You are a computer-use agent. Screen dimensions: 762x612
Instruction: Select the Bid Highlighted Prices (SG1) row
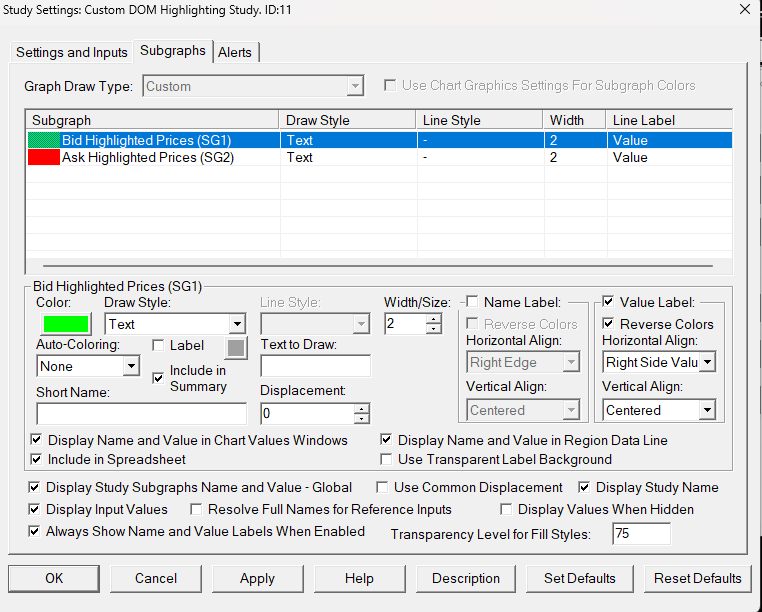click(x=146, y=140)
